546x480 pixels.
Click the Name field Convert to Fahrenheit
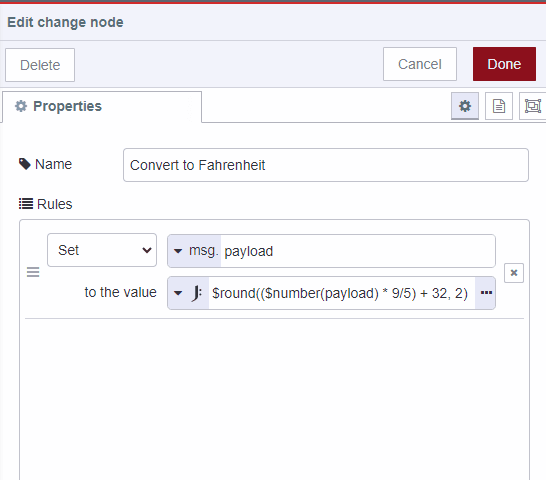click(326, 165)
